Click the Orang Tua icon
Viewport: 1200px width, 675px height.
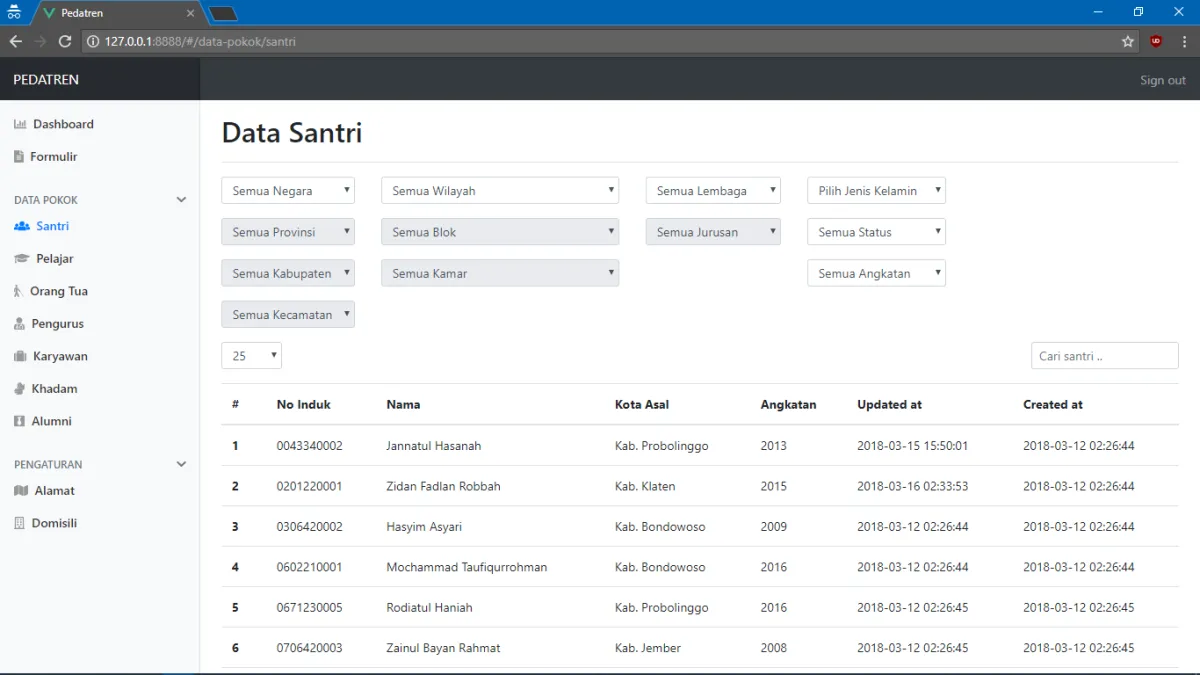click(x=18, y=291)
